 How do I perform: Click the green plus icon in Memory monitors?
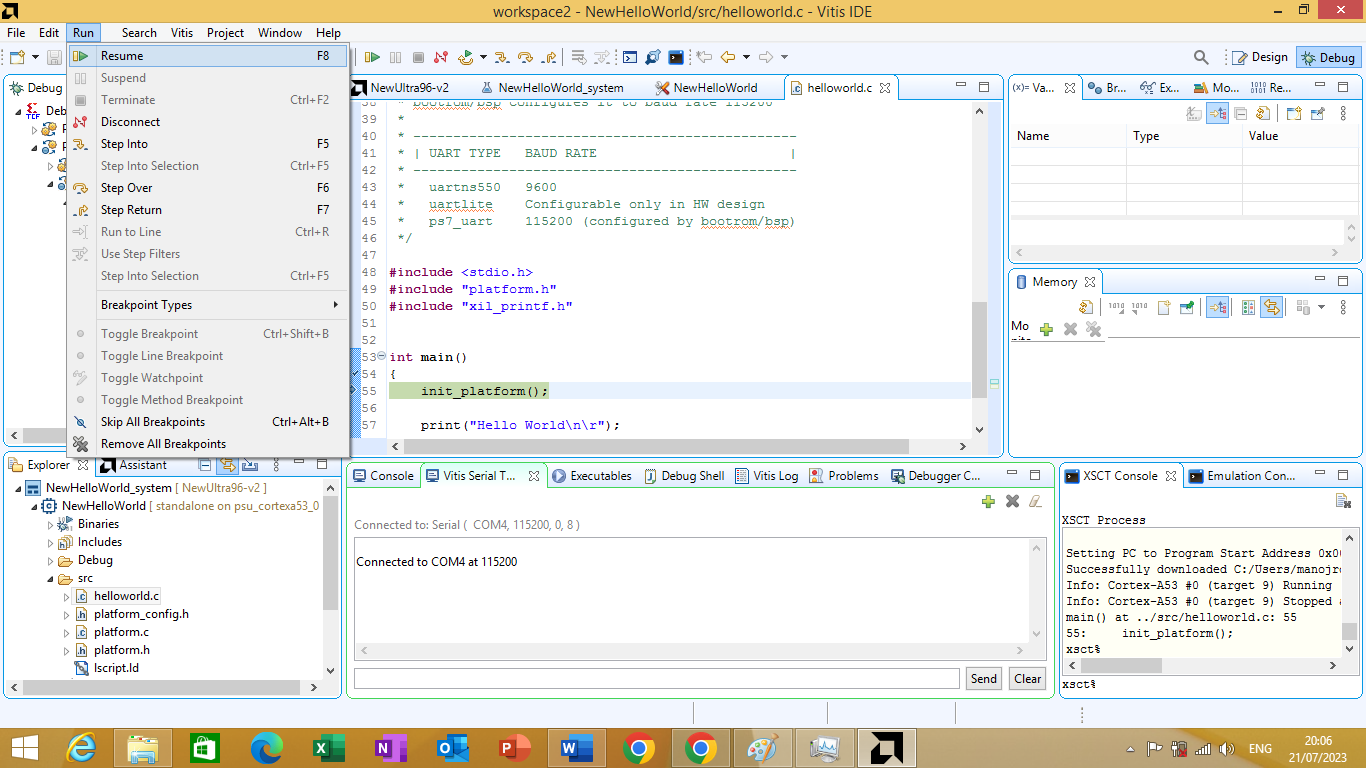(x=1046, y=328)
